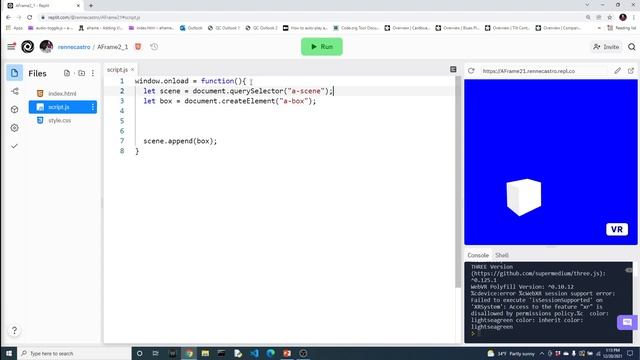This screenshot has height=360, width=640.
Task: Edit preview URL with pencil icon
Action: click(618, 71)
